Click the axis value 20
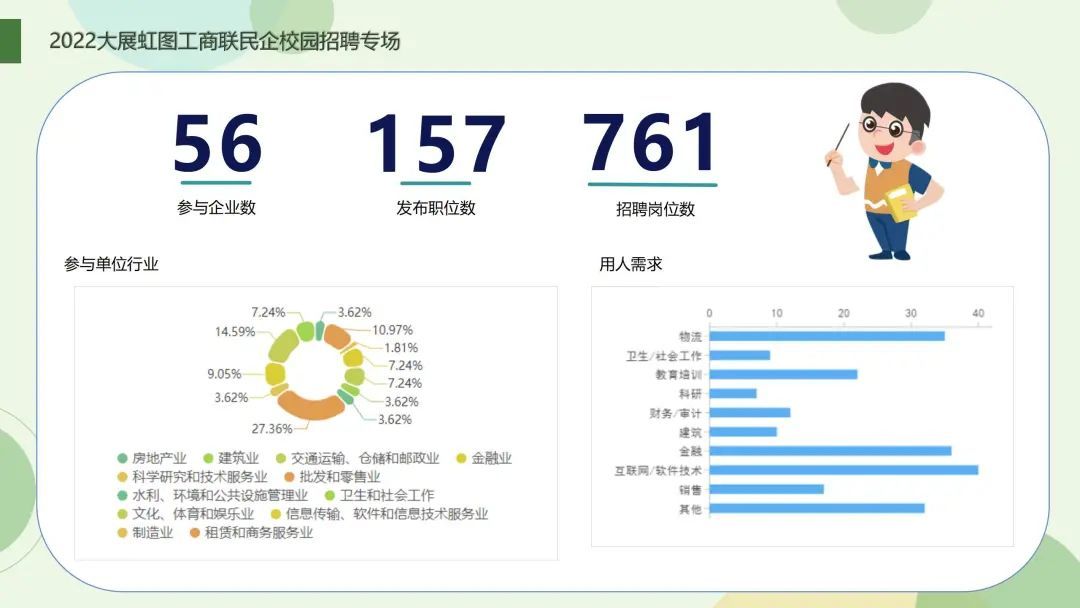Image resolution: width=1080 pixels, height=608 pixels. click(844, 313)
